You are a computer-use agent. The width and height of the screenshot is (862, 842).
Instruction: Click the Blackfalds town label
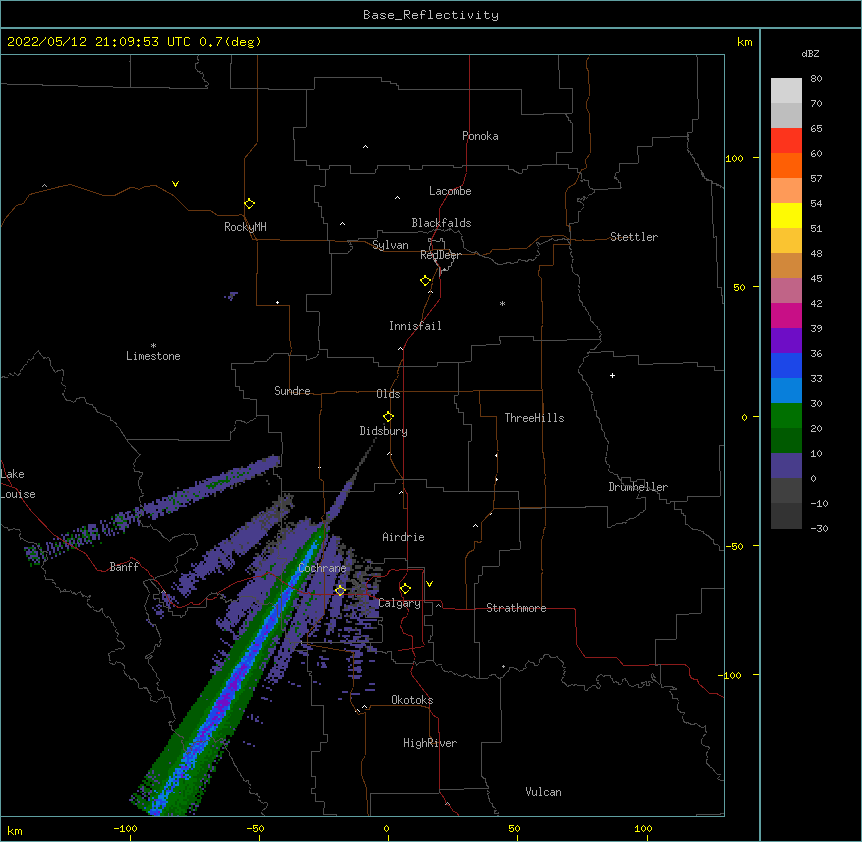click(441, 223)
